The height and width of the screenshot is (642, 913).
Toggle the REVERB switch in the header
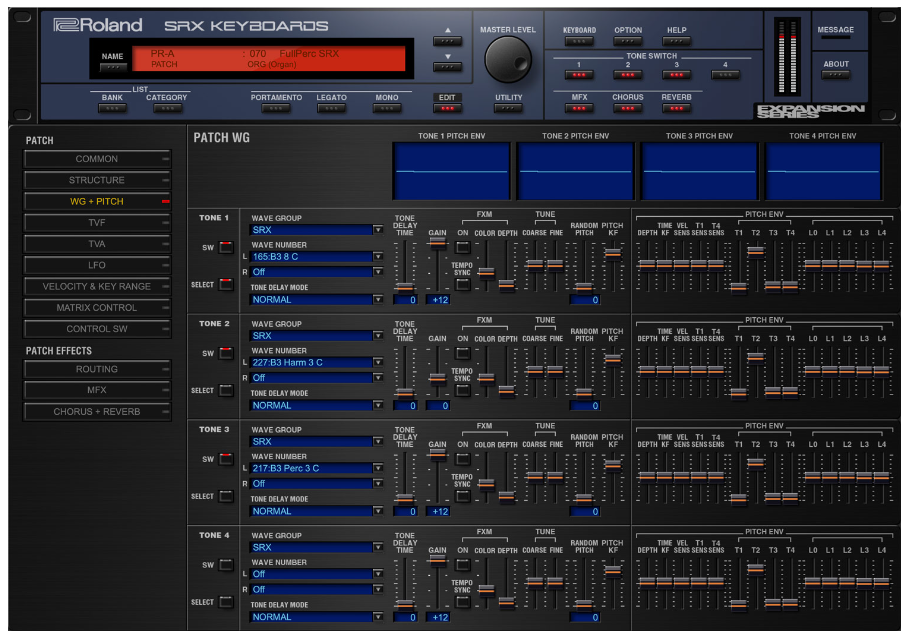(x=677, y=108)
